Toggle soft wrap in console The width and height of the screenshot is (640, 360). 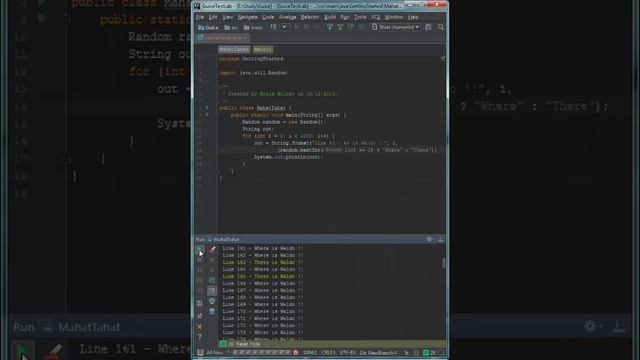point(212,280)
